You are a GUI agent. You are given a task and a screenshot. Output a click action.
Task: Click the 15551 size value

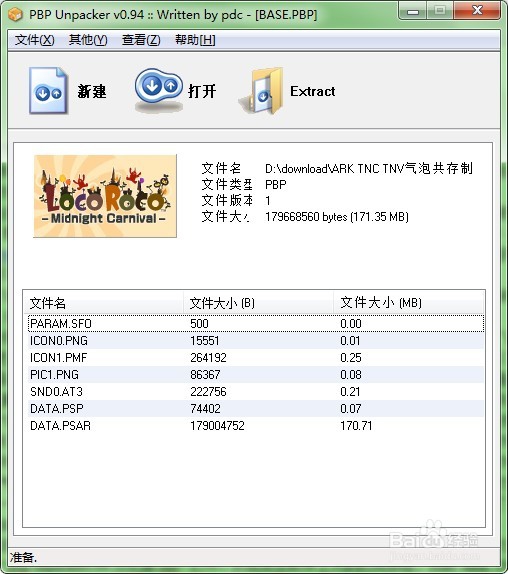pos(205,341)
